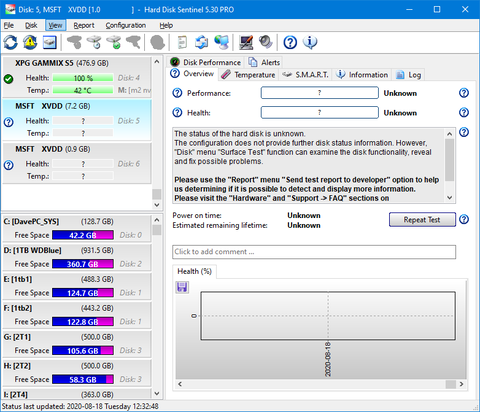480x412 pixels.
Task: Click the help icon left of Performance label
Action: tap(177, 93)
